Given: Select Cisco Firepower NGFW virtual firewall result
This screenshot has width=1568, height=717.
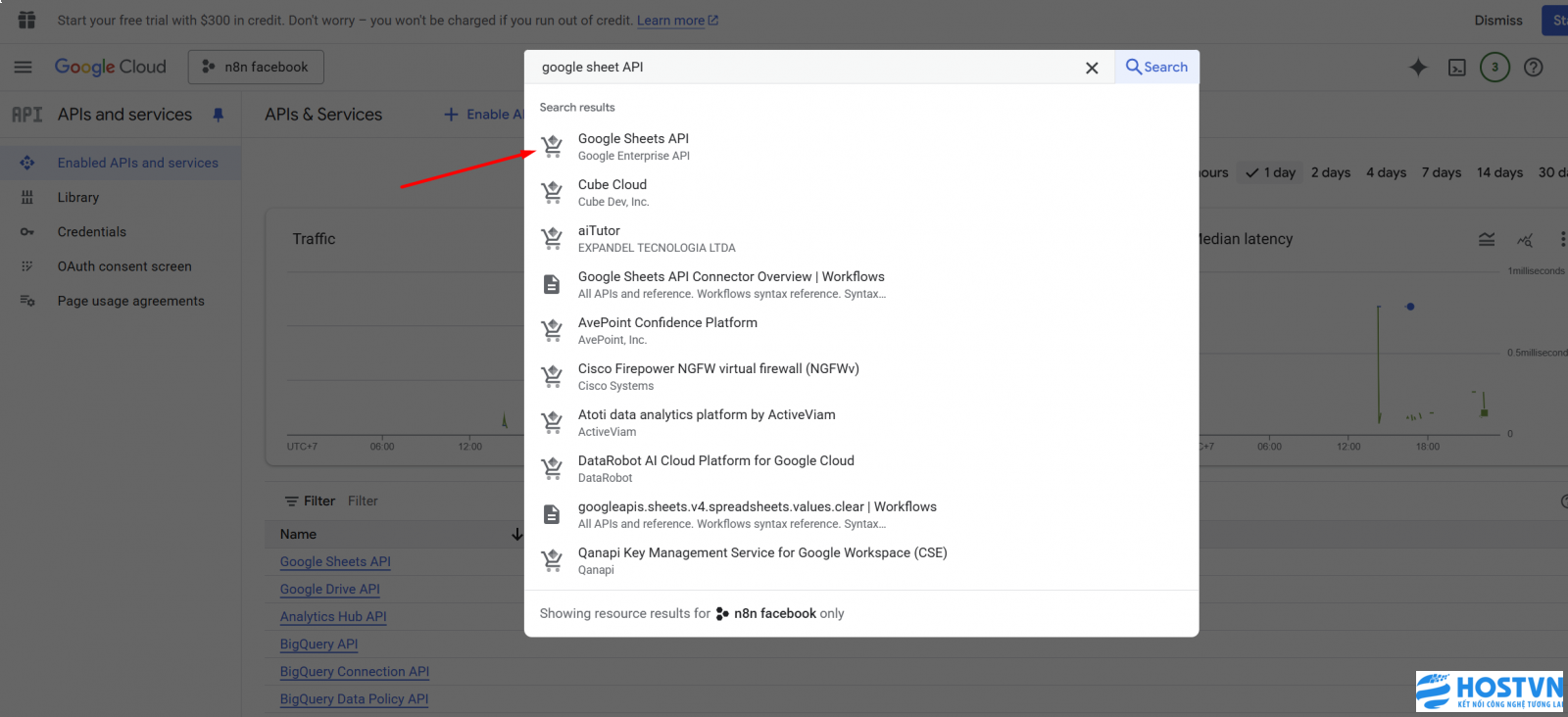Looking at the screenshot, I should click(861, 376).
